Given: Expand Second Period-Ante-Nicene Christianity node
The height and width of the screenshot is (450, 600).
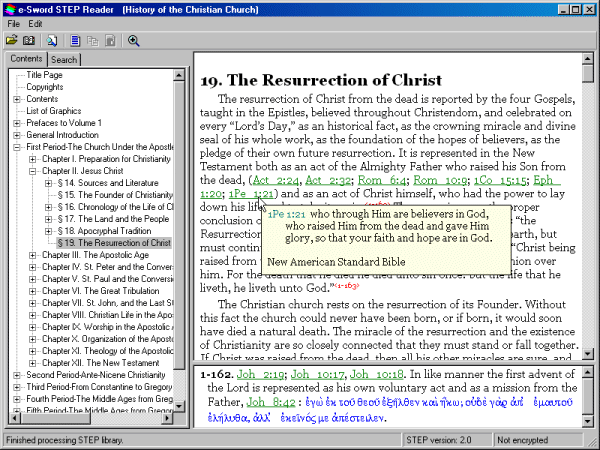Looking at the screenshot, I should 17,375.
